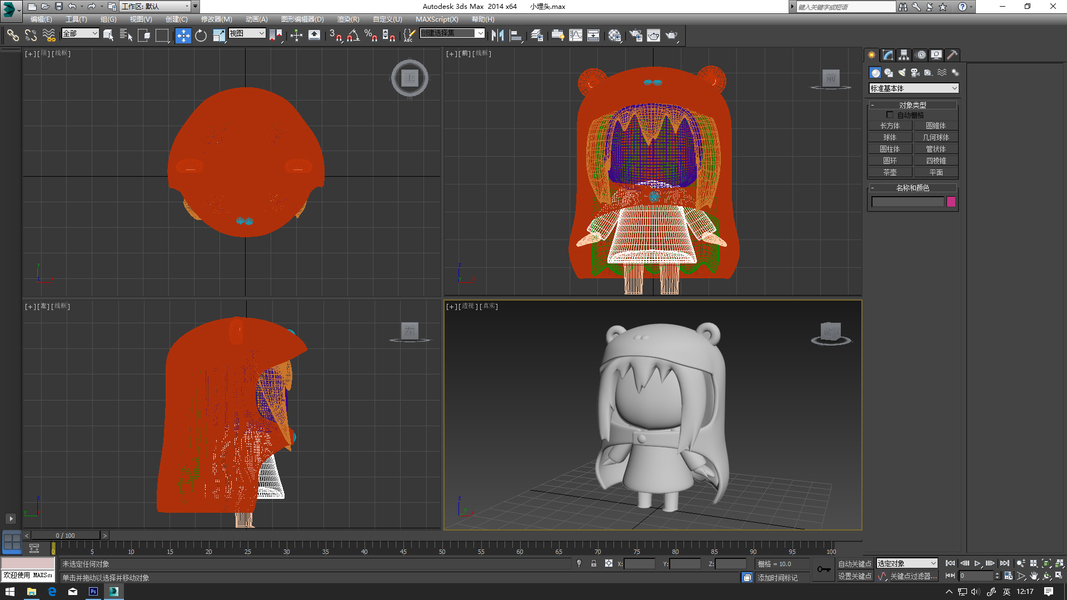This screenshot has width=1067, height=600.
Task: Collapse the 名称和颜色 rollout
Action: coord(913,188)
